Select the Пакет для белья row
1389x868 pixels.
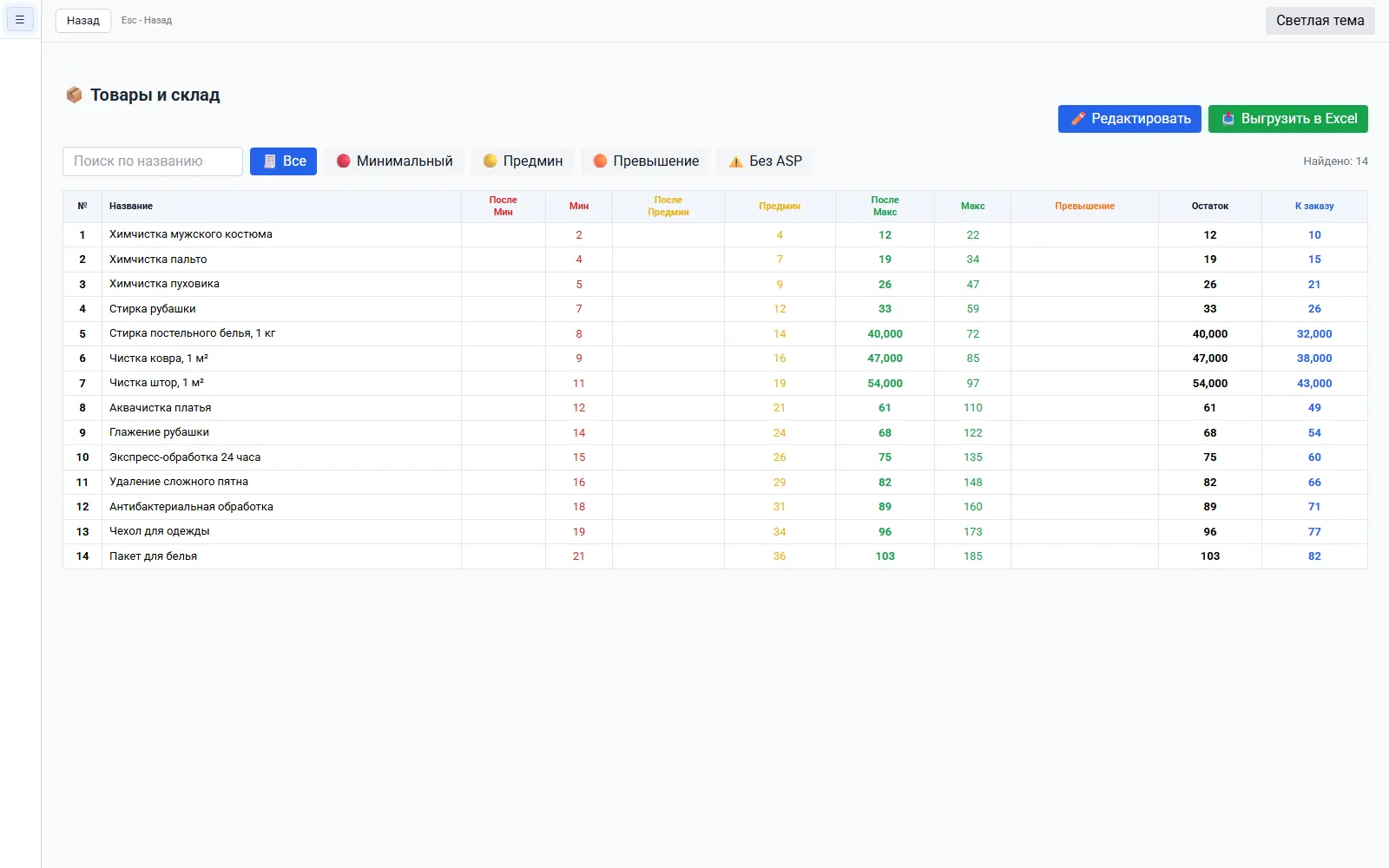pos(715,556)
